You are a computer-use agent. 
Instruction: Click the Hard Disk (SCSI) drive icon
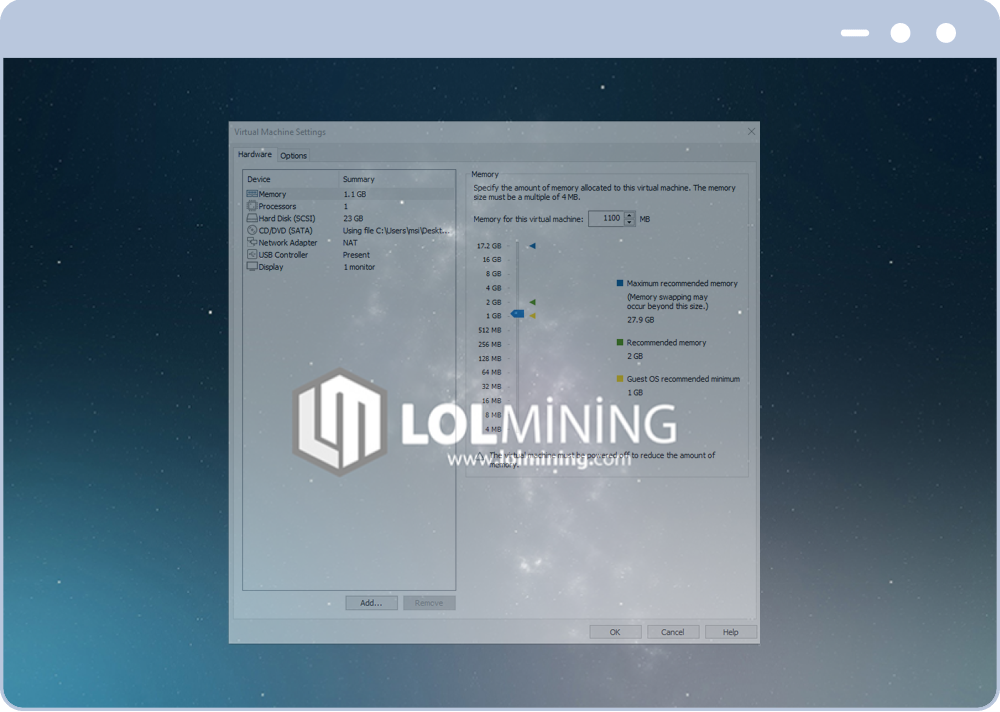click(252, 218)
